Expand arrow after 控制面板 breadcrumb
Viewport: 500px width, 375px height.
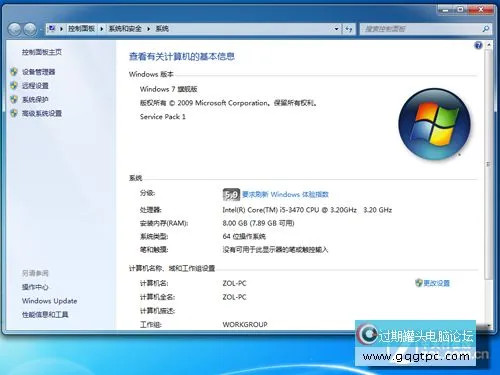[x=102, y=29]
